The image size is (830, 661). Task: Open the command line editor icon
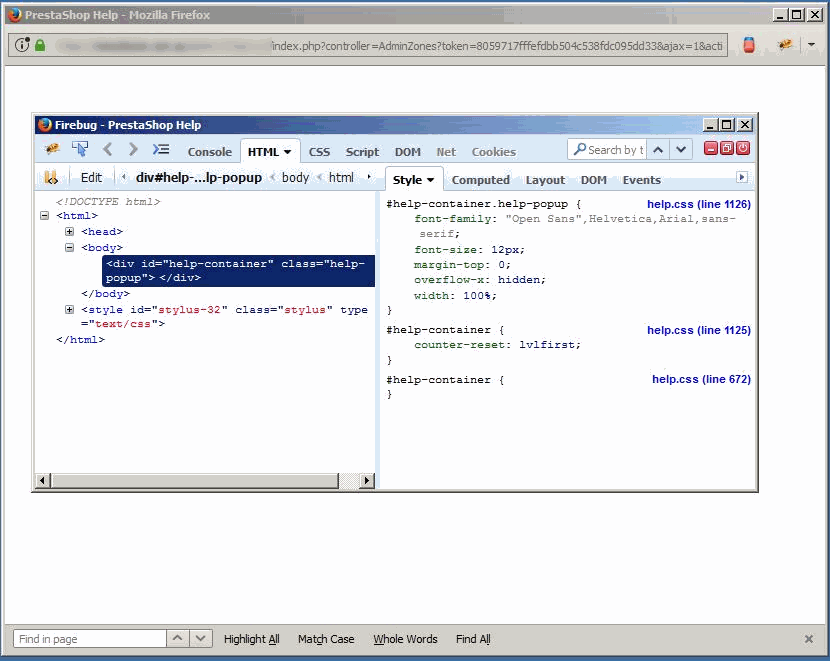coord(160,149)
